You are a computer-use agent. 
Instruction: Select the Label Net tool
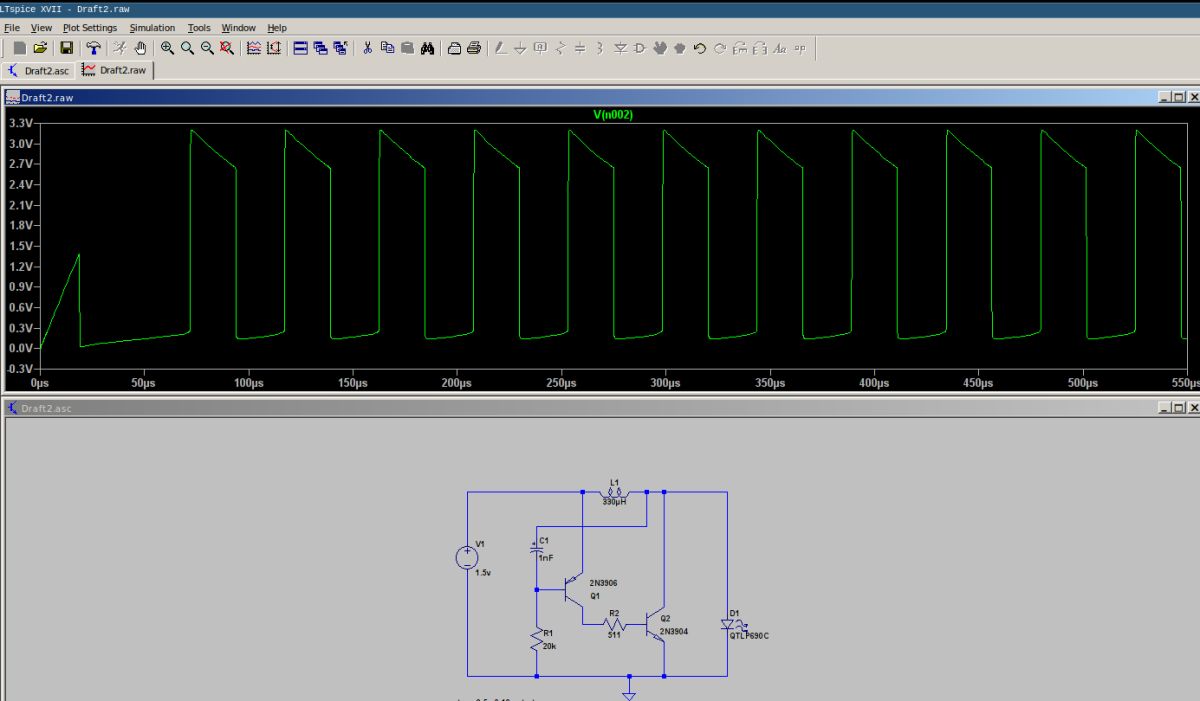(x=540, y=48)
